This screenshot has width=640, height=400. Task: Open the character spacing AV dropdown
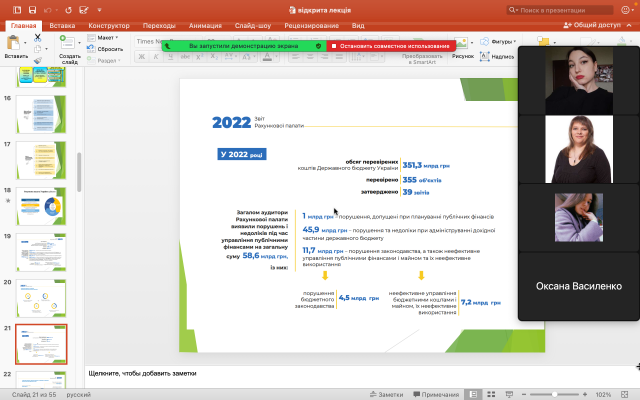click(229, 57)
